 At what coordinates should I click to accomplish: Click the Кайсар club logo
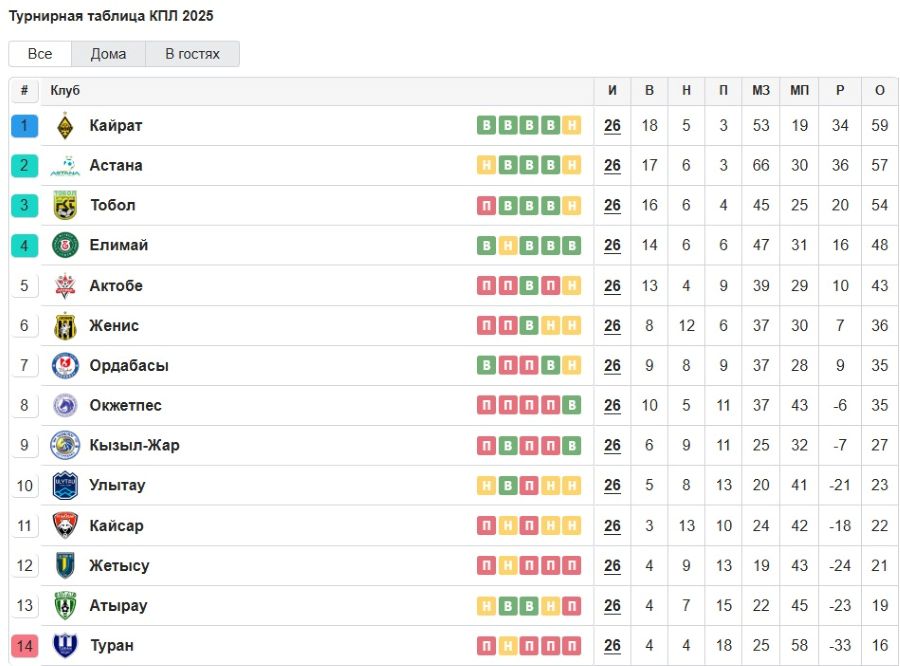[65, 526]
